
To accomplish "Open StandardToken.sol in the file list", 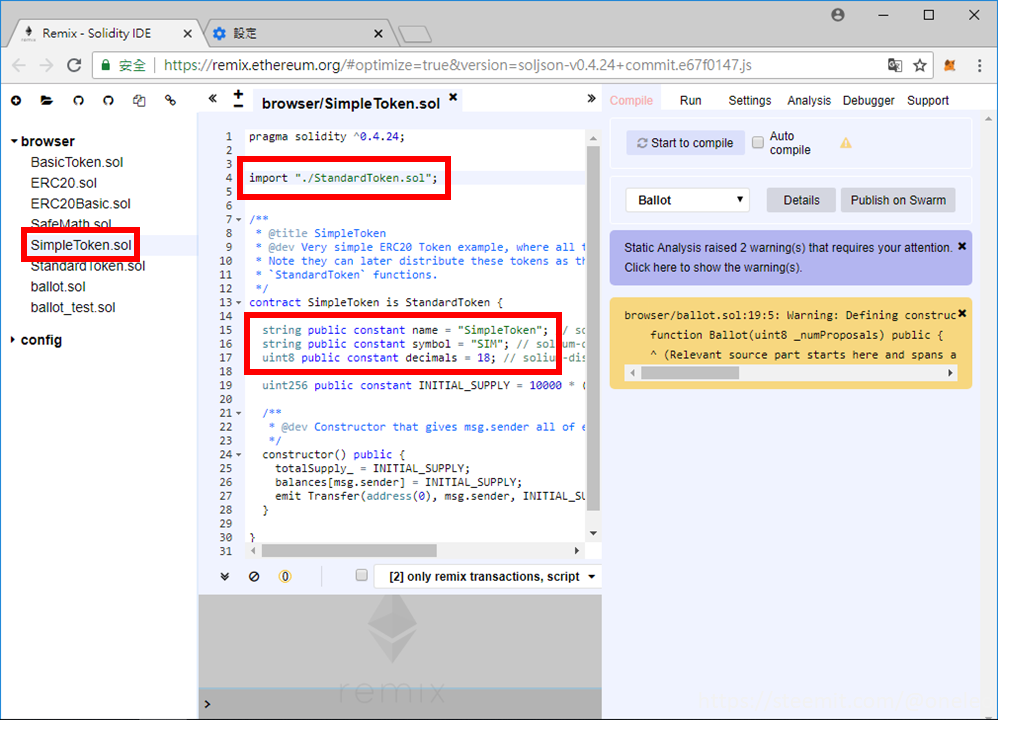I will (x=88, y=266).
